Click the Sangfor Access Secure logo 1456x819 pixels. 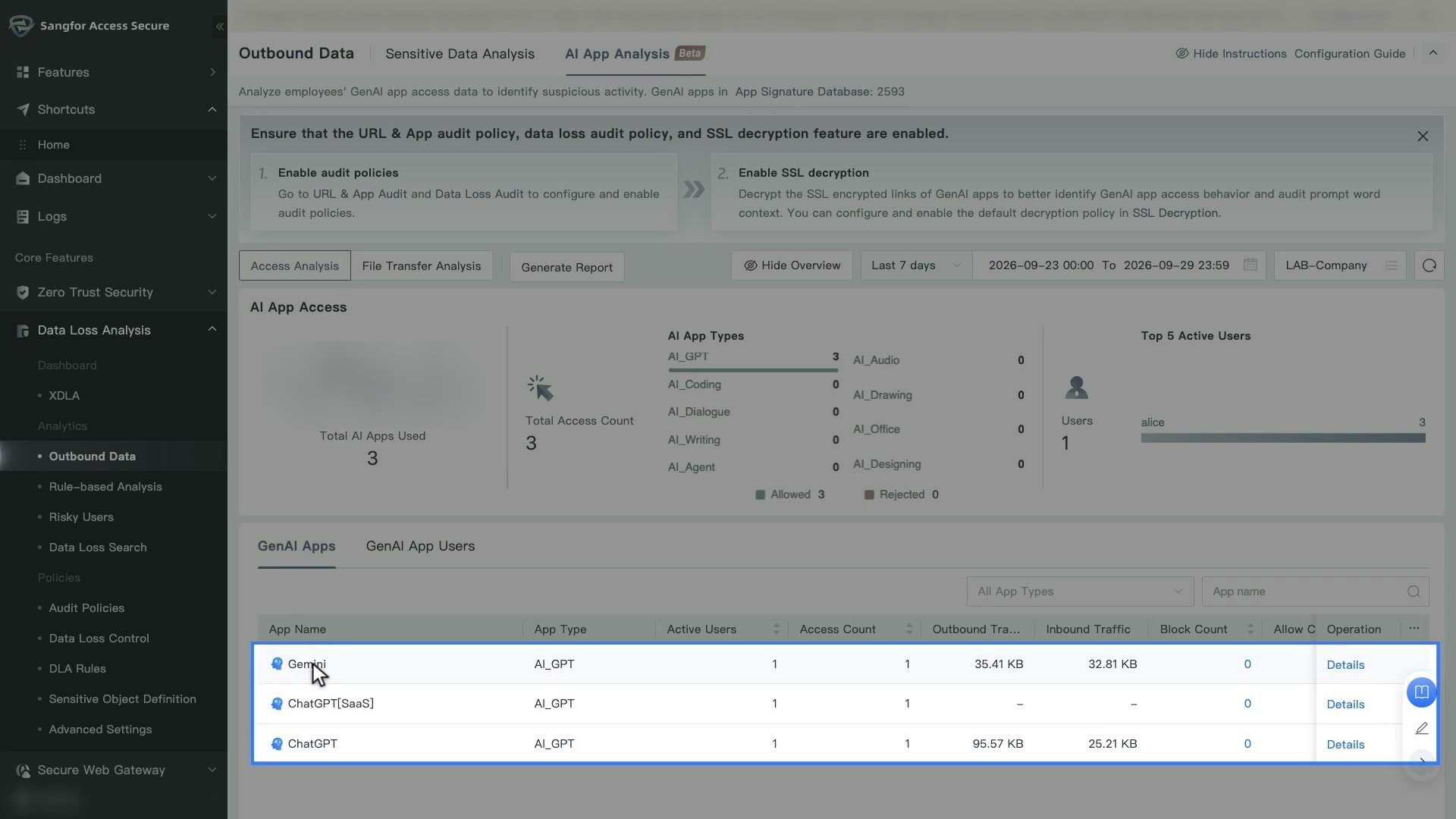point(21,26)
